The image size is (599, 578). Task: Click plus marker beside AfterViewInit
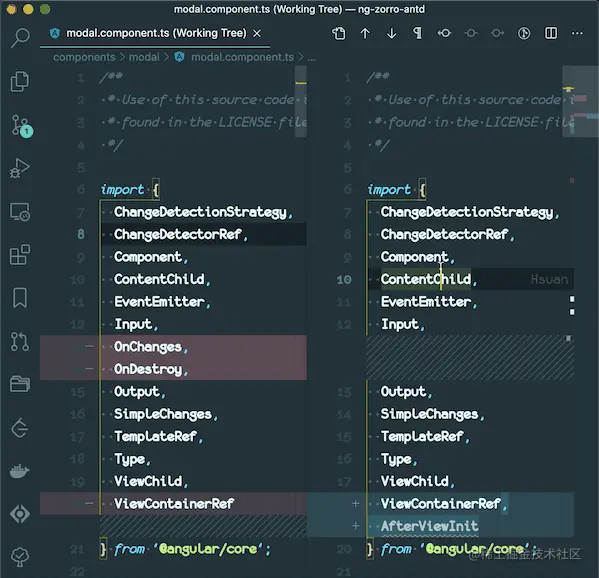355,526
